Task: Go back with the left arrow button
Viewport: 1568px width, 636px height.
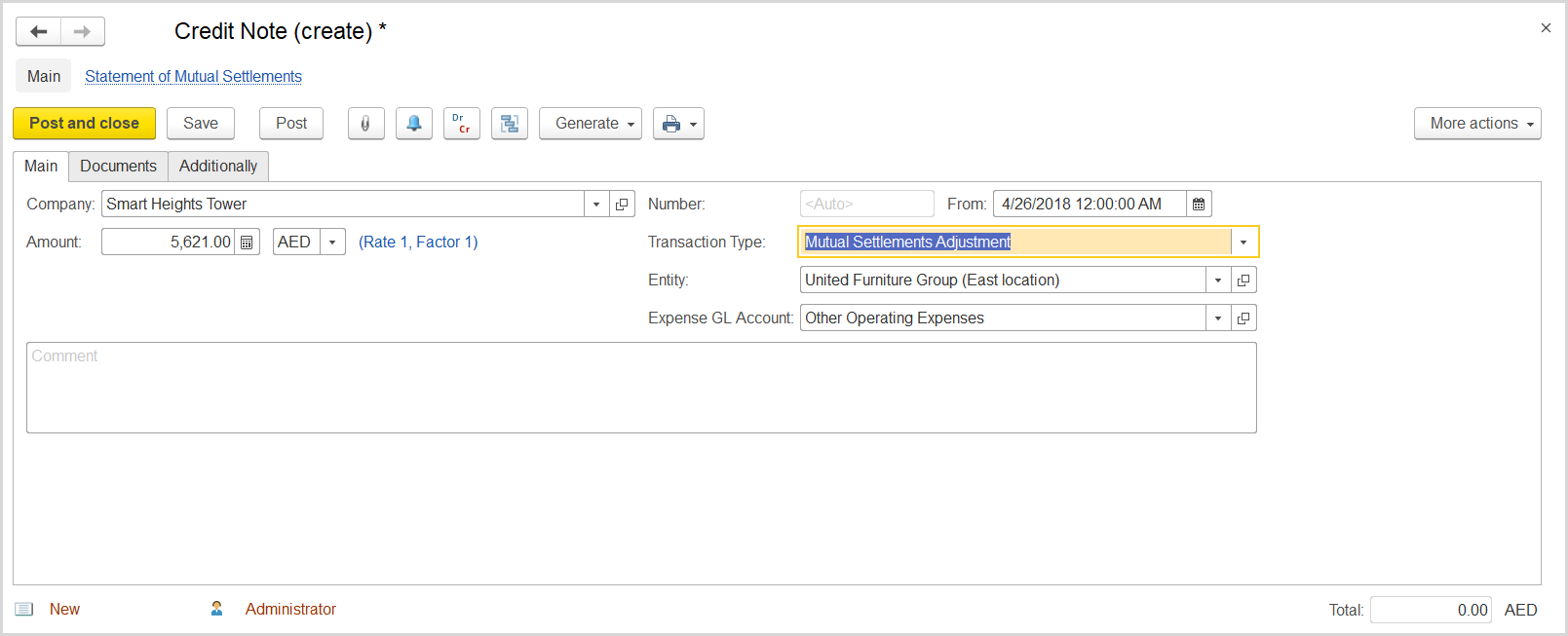Action: pyautogui.click(x=38, y=31)
